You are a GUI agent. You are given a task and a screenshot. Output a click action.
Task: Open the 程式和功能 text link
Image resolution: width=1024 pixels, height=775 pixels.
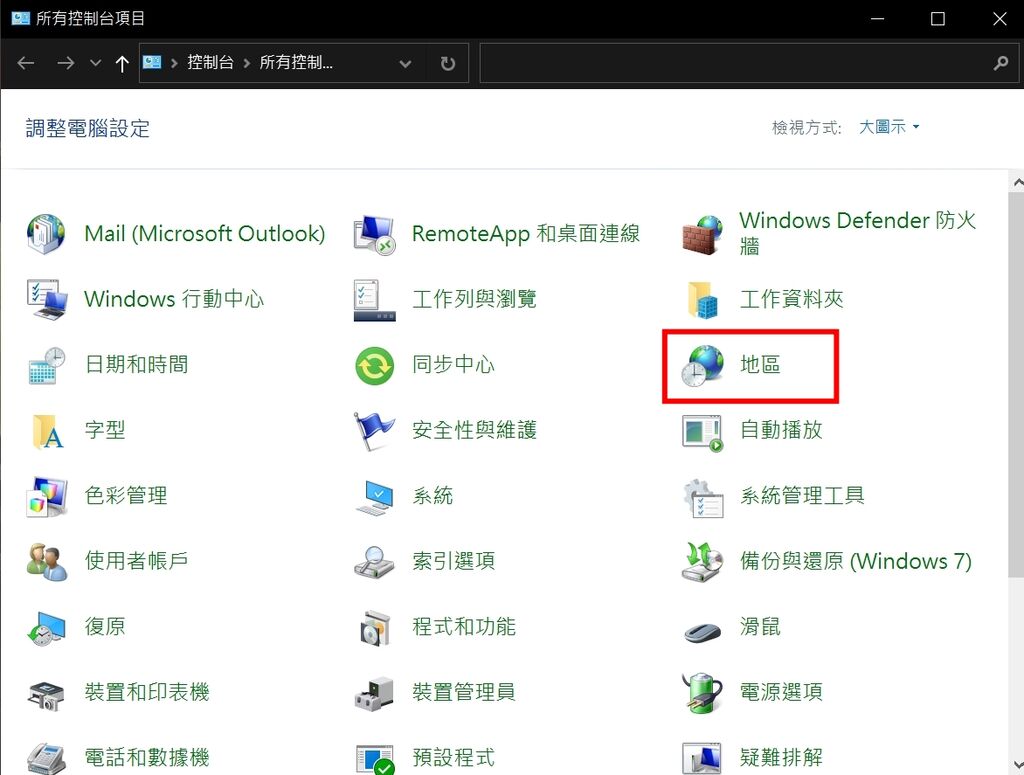[x=464, y=627]
